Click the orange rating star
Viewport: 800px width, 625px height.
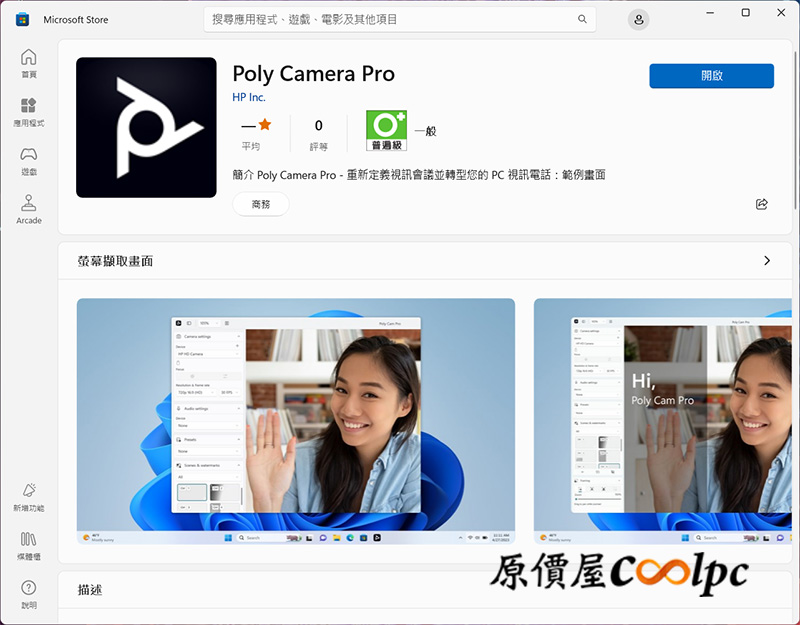[265, 124]
